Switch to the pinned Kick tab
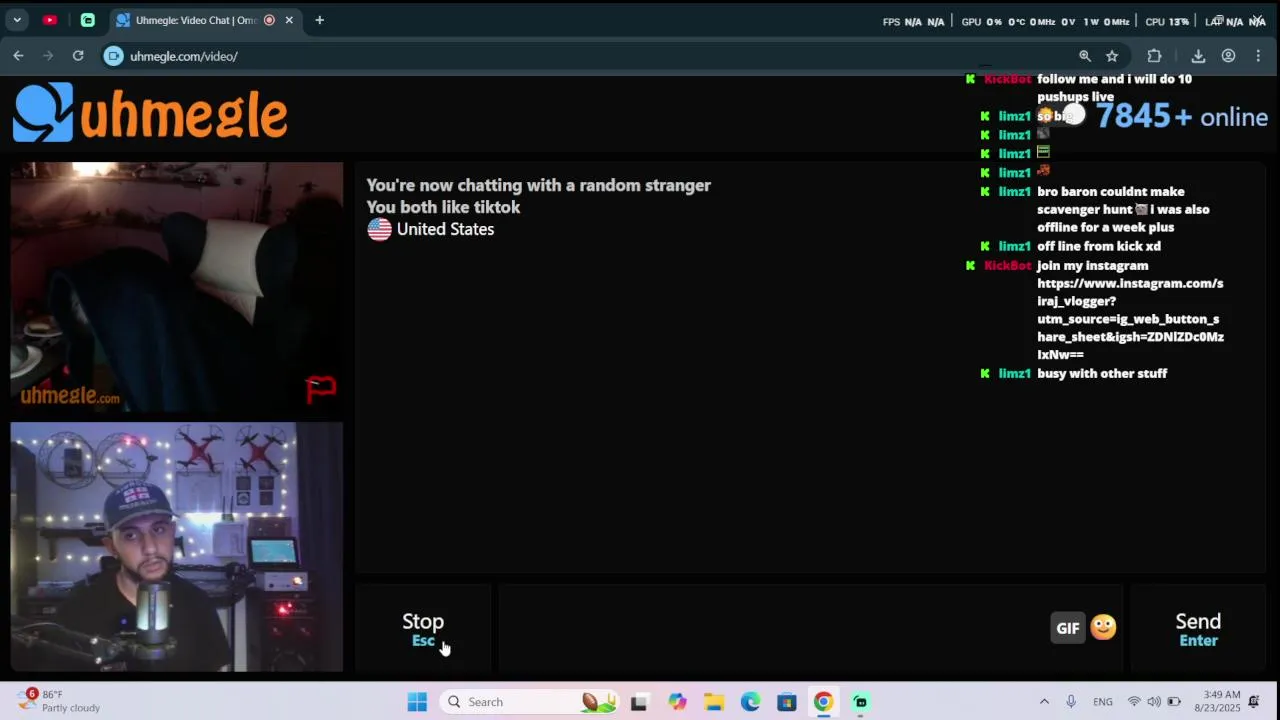 (88, 20)
